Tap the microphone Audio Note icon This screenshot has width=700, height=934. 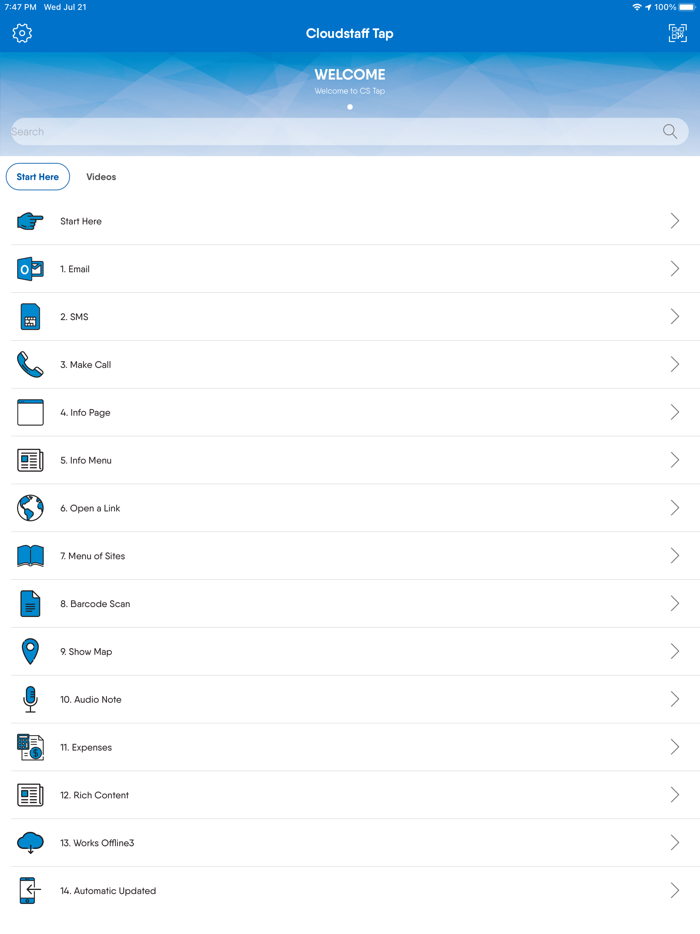click(30, 699)
